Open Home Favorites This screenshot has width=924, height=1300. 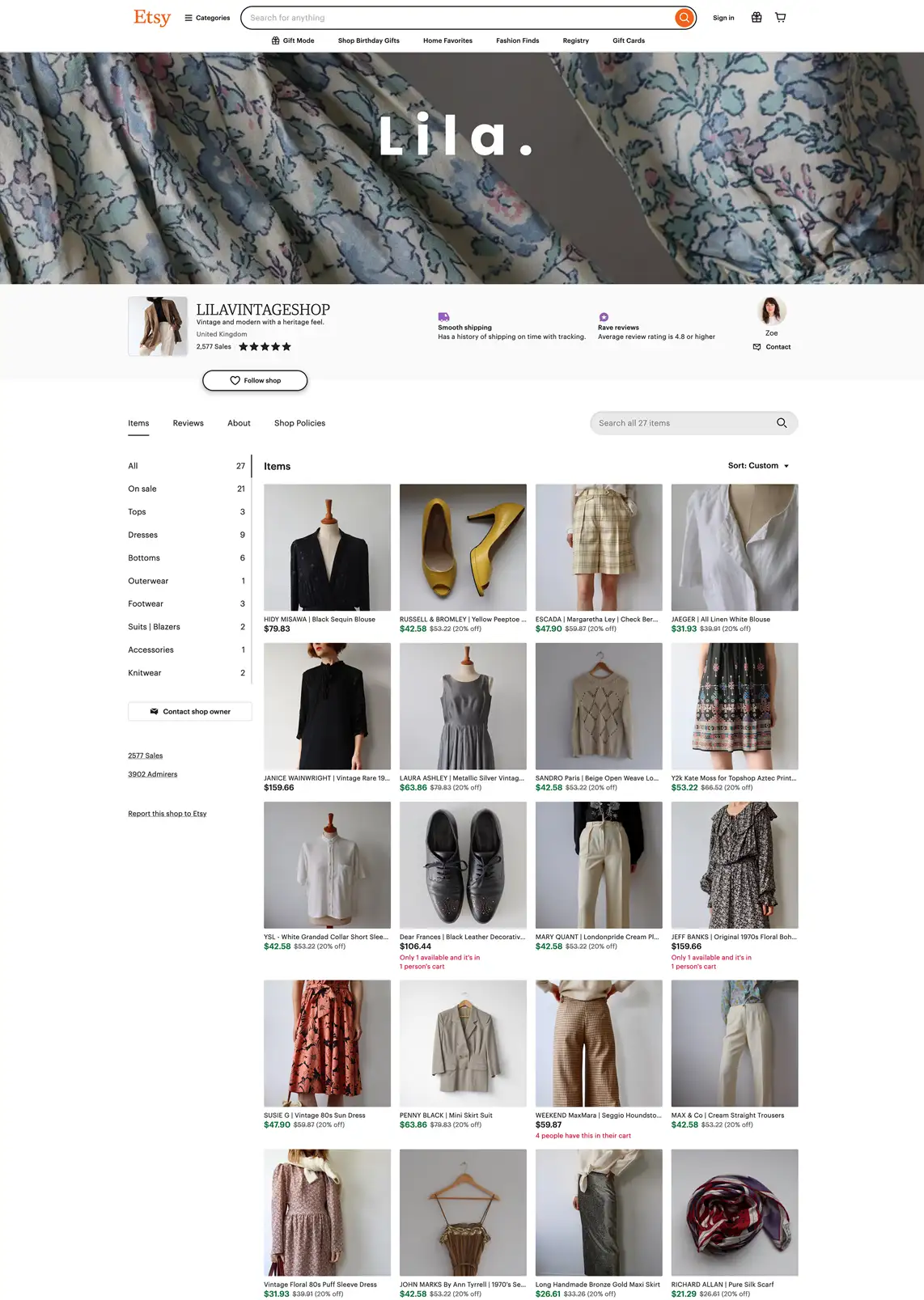(x=447, y=40)
